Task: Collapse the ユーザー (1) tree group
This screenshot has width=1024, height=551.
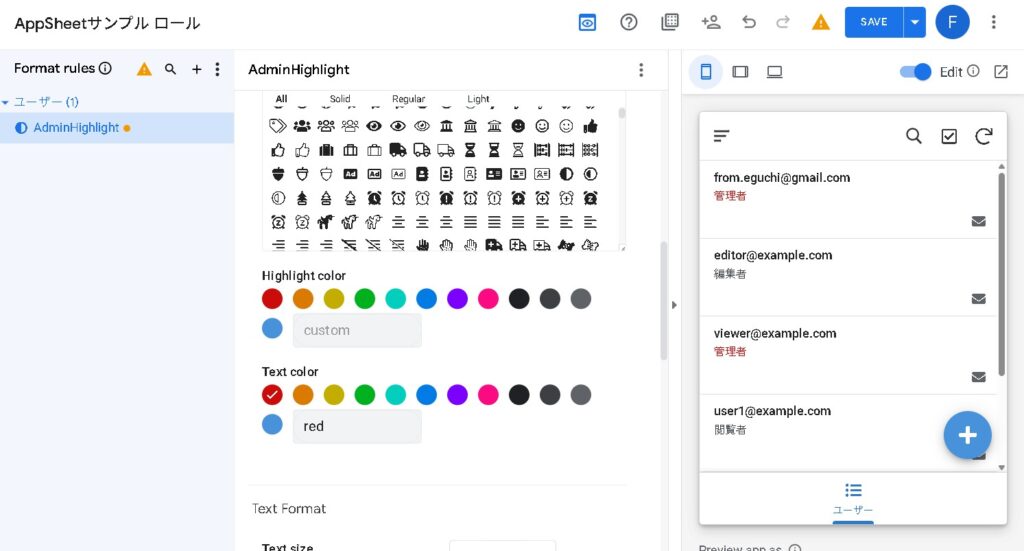Action: (x=6, y=102)
